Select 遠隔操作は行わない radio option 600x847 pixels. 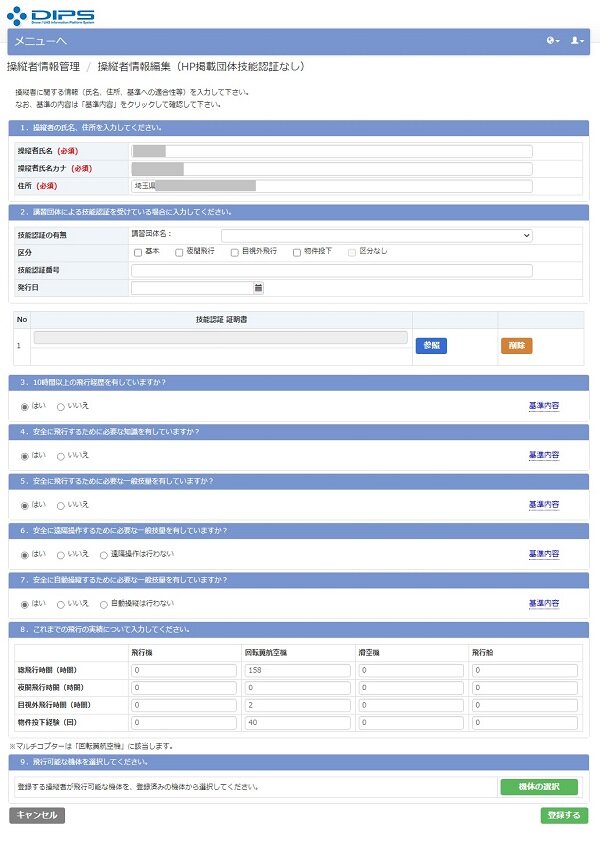point(104,554)
